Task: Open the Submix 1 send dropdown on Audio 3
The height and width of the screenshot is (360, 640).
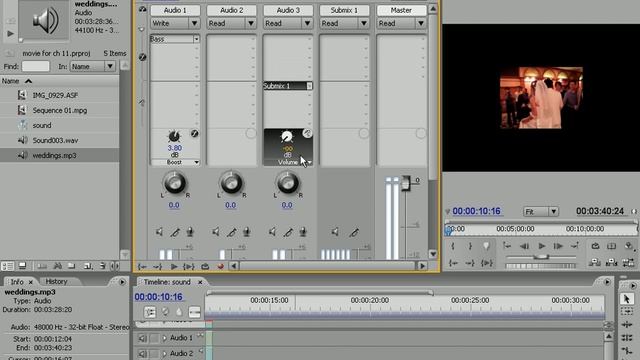Action: tap(309, 86)
